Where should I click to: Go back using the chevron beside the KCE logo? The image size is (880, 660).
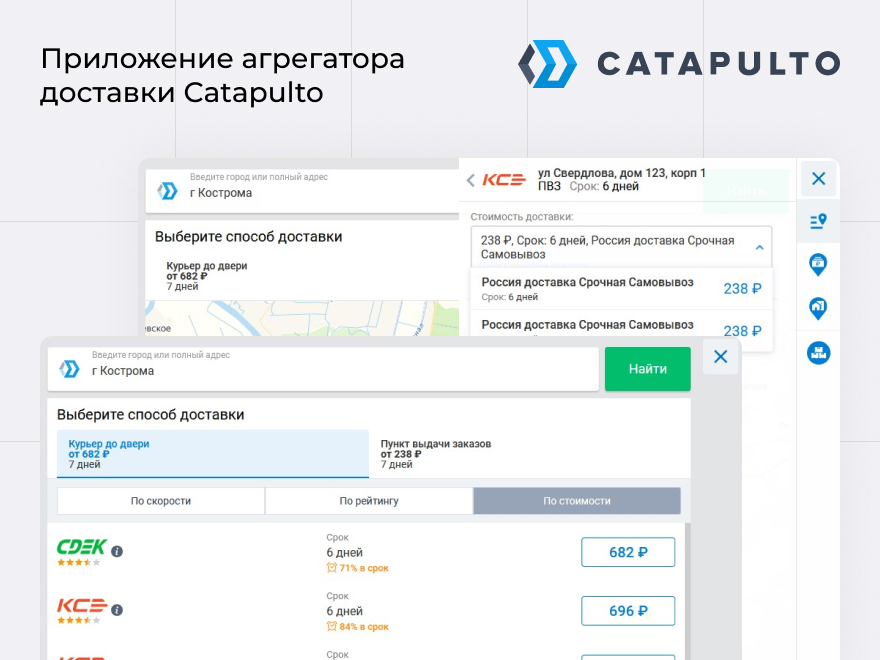[x=471, y=180]
